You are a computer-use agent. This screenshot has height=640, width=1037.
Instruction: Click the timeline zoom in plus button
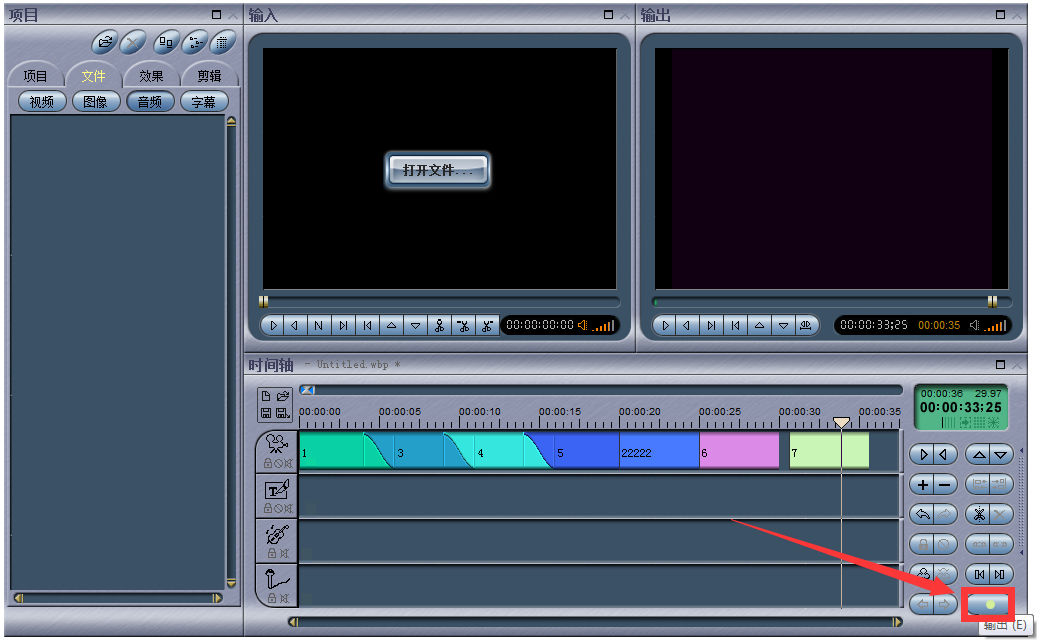click(921, 484)
